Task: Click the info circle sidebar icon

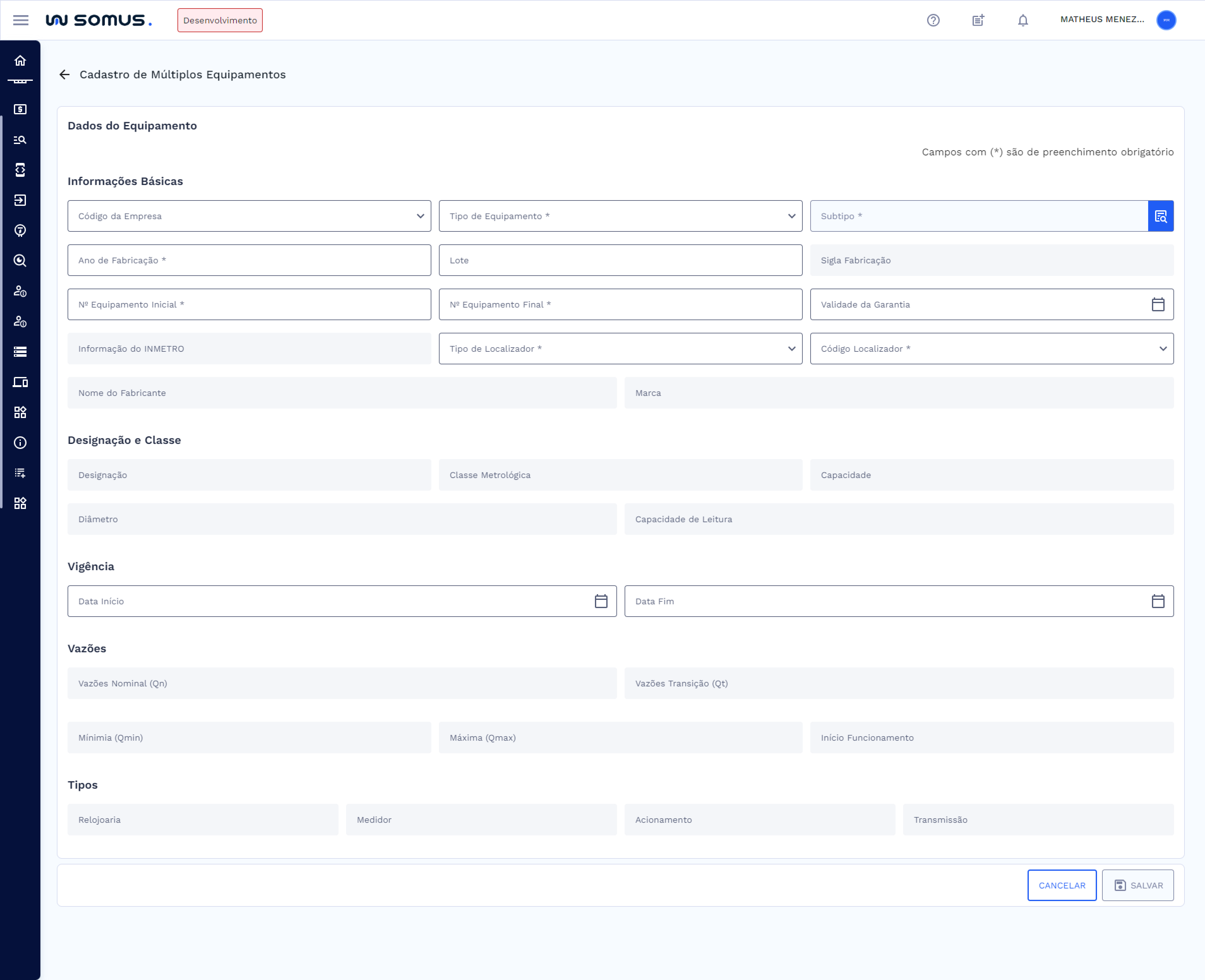Action: [x=20, y=443]
